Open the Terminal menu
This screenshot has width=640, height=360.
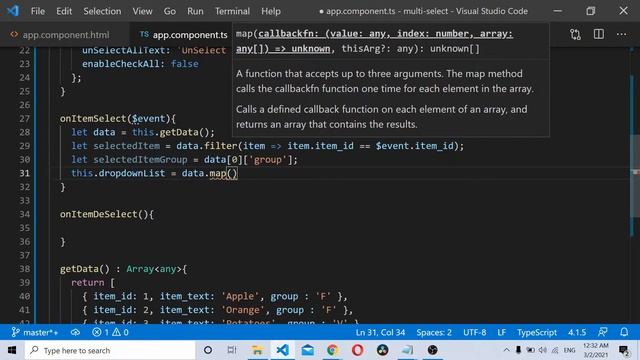(232, 11)
